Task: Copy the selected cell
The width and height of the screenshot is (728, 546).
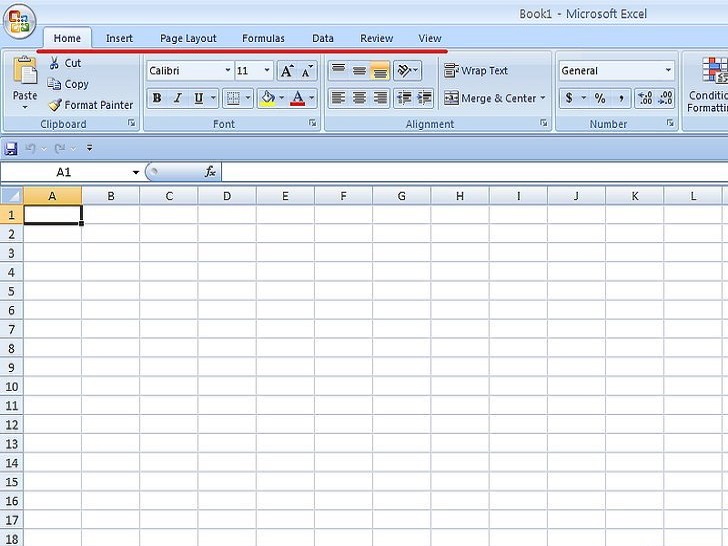Action: coord(68,84)
